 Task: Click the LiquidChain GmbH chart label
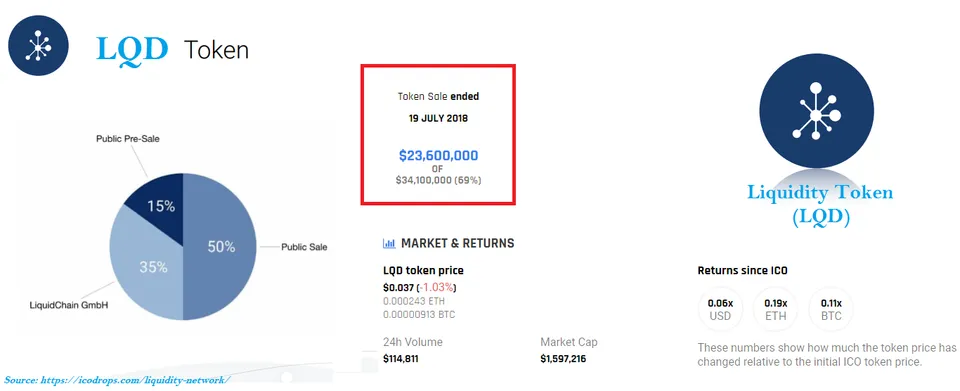69,304
